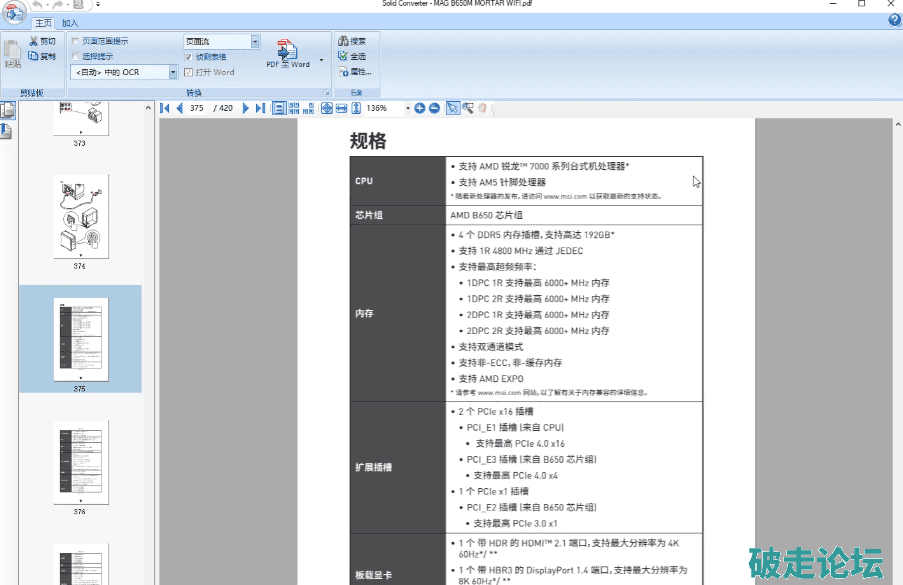903x585 pixels.
Task: Click the fit height icon
Action: pos(356,108)
